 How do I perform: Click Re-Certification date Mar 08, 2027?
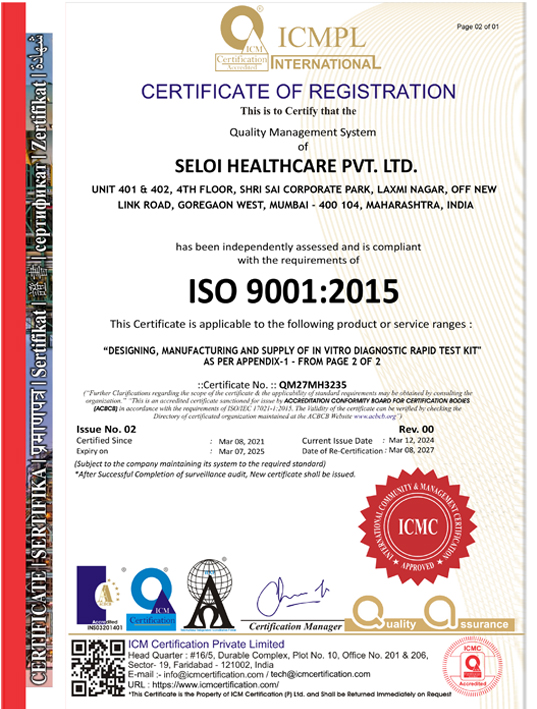(411, 450)
